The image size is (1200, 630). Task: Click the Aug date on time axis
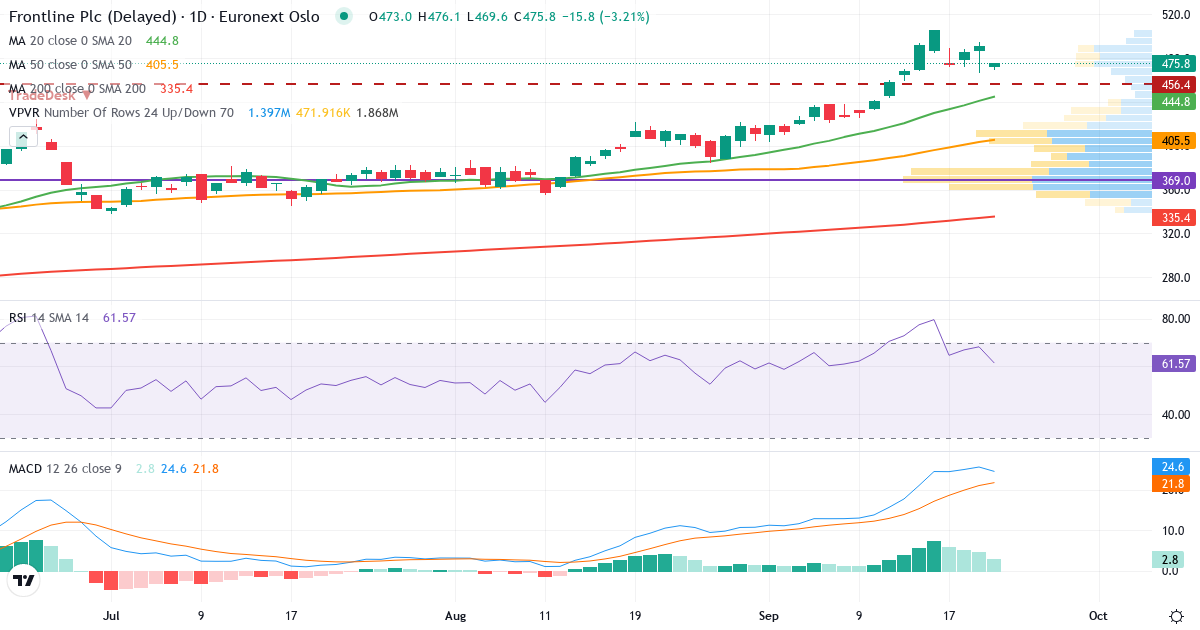pos(456,616)
